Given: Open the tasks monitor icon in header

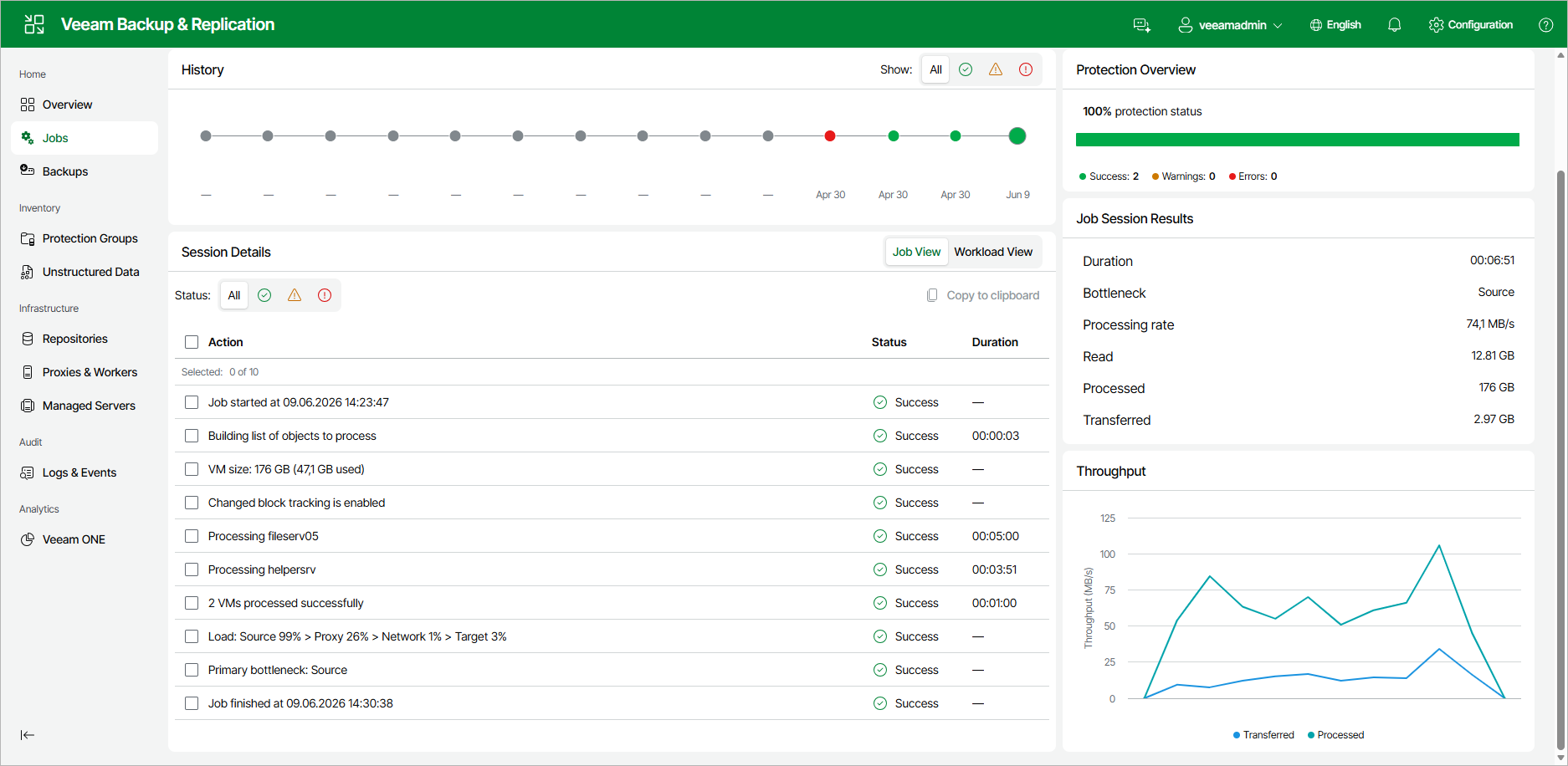Looking at the screenshot, I should pyautogui.click(x=1142, y=25).
